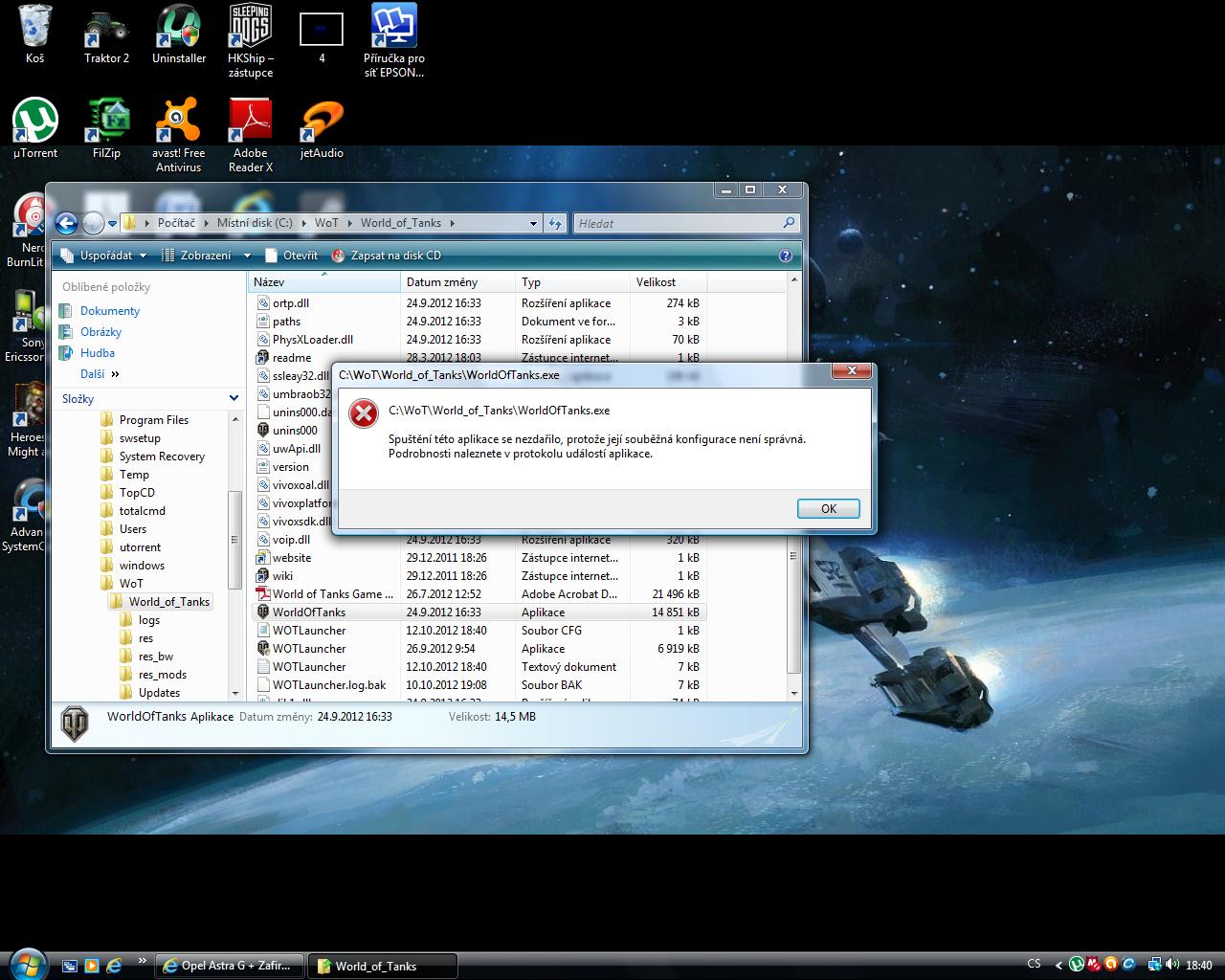Viewport: 1225px width, 980px height.
Task: Click OK in the error dialog
Action: 828,508
